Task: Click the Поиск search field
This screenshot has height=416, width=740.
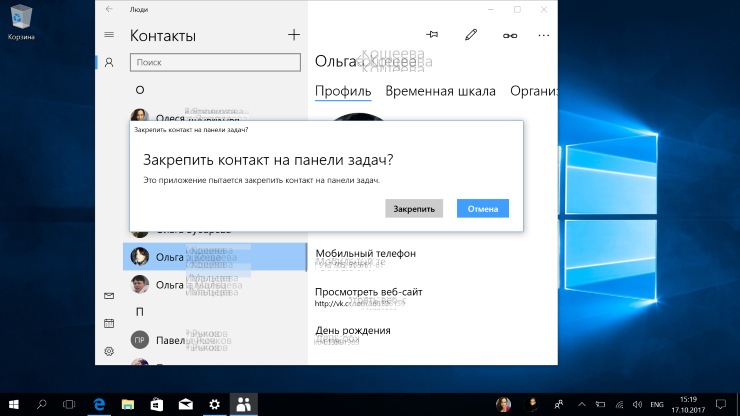Action: coord(215,62)
